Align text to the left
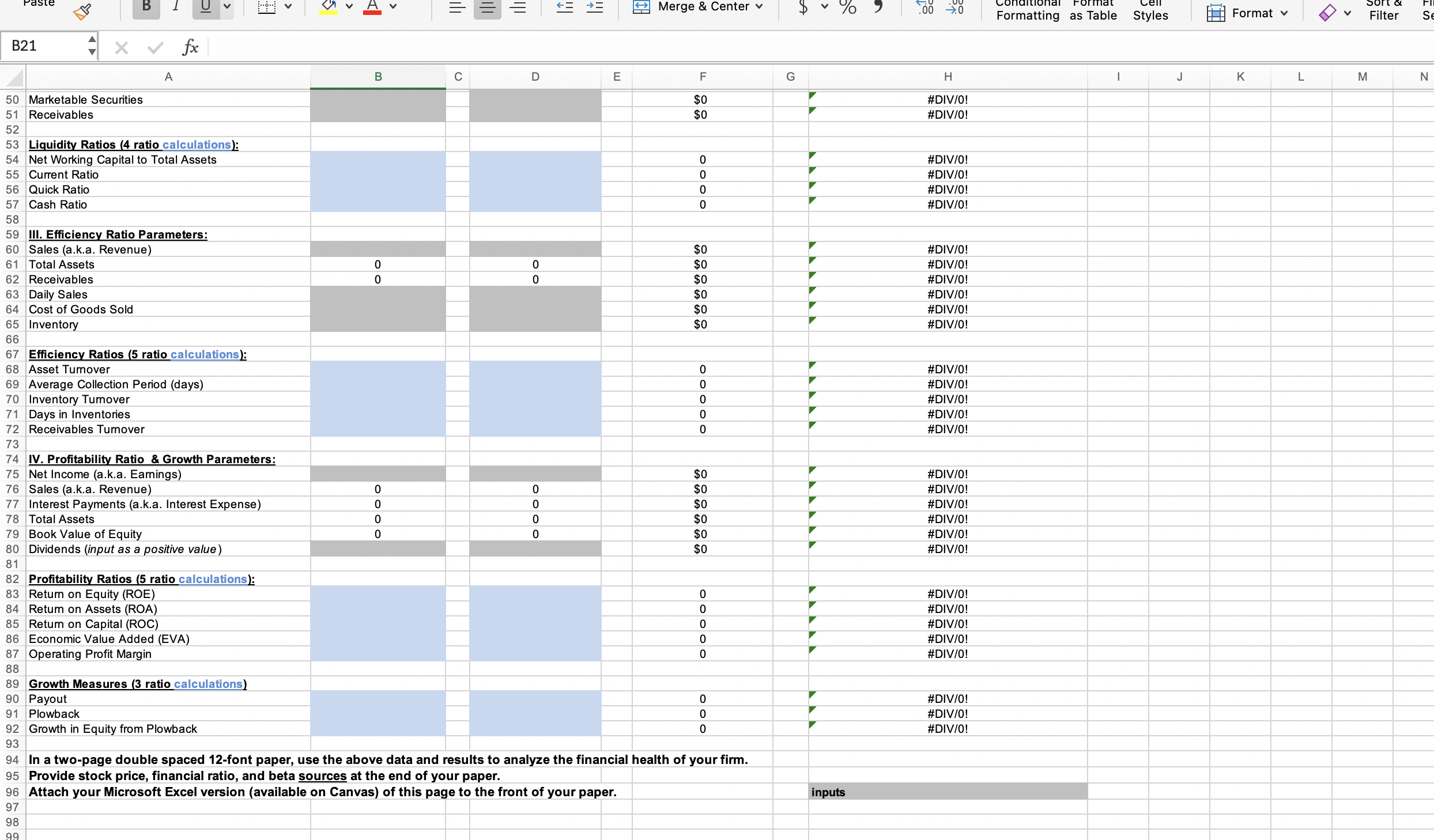This screenshot has height=840, width=1434. tap(457, 7)
